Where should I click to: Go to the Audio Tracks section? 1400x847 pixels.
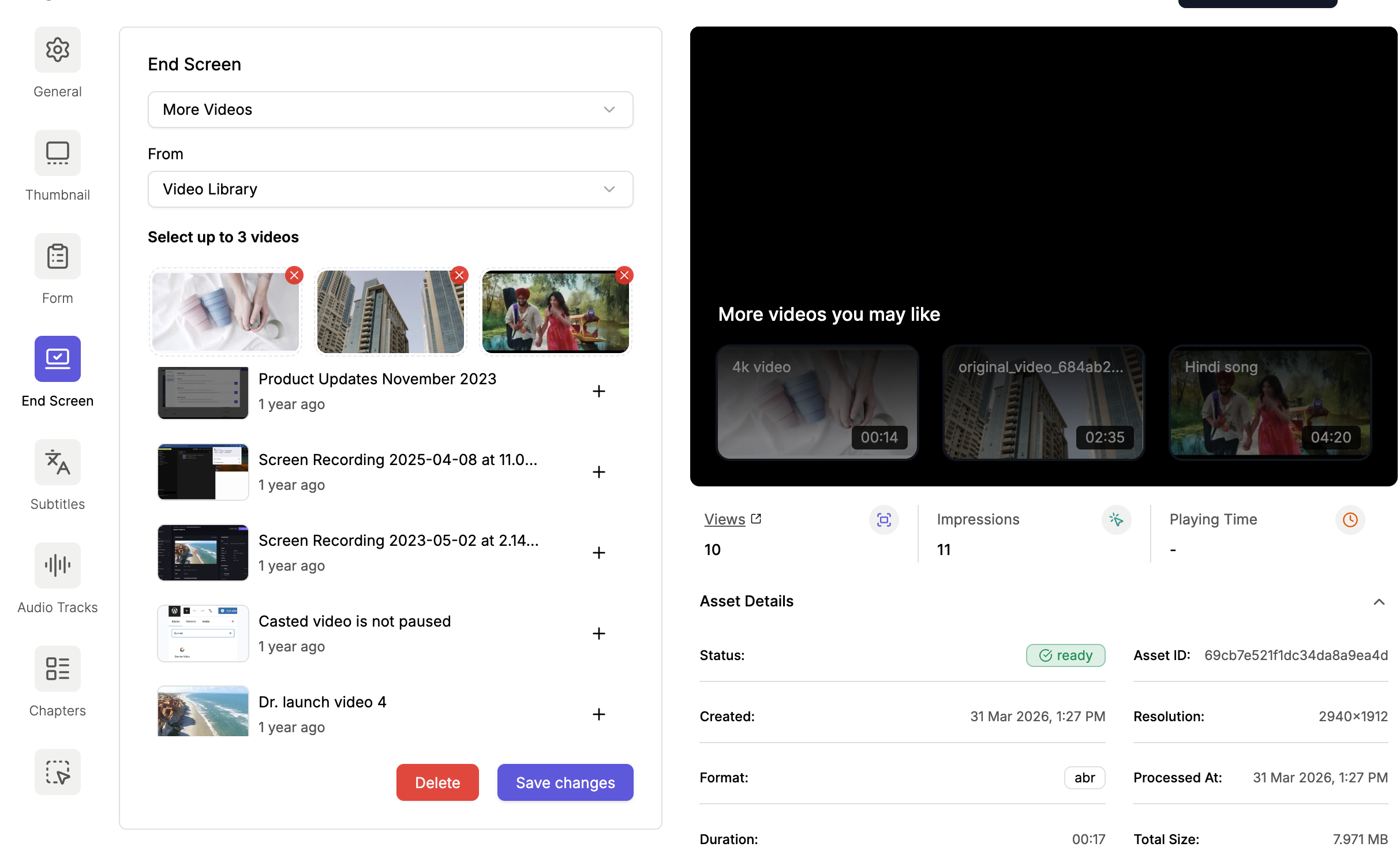(57, 566)
